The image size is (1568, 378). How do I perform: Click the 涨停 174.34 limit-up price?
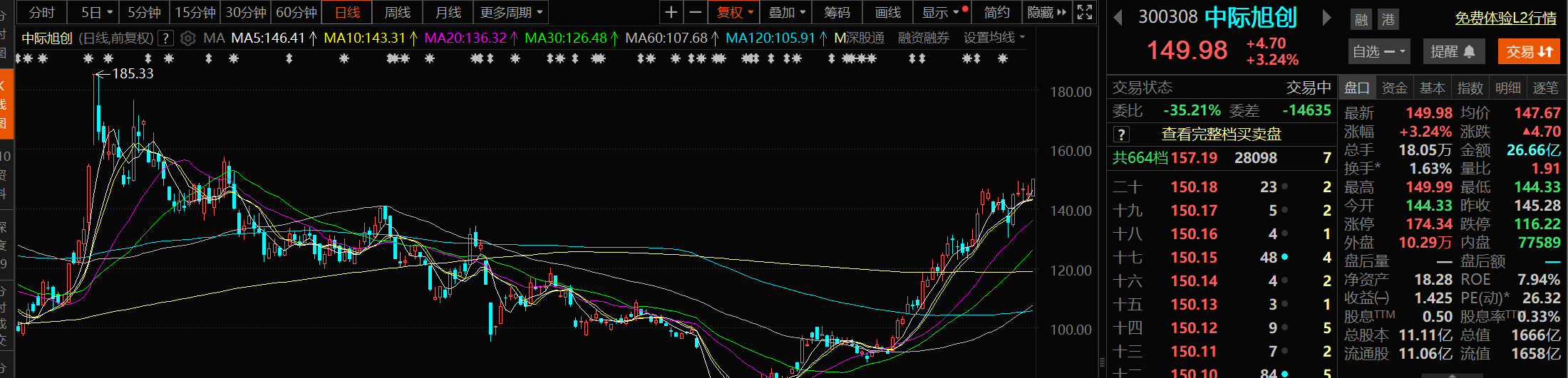[1429, 224]
